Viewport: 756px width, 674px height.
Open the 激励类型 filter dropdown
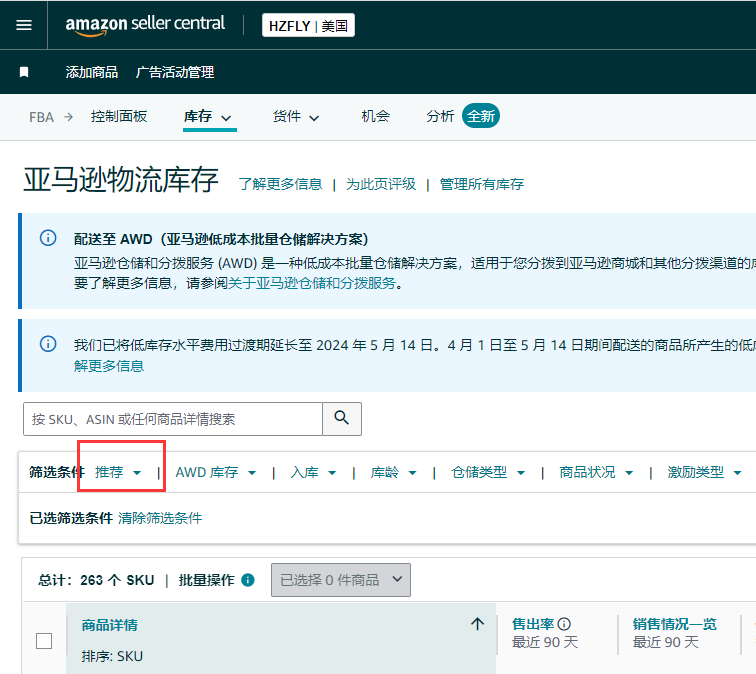pyautogui.click(x=704, y=472)
